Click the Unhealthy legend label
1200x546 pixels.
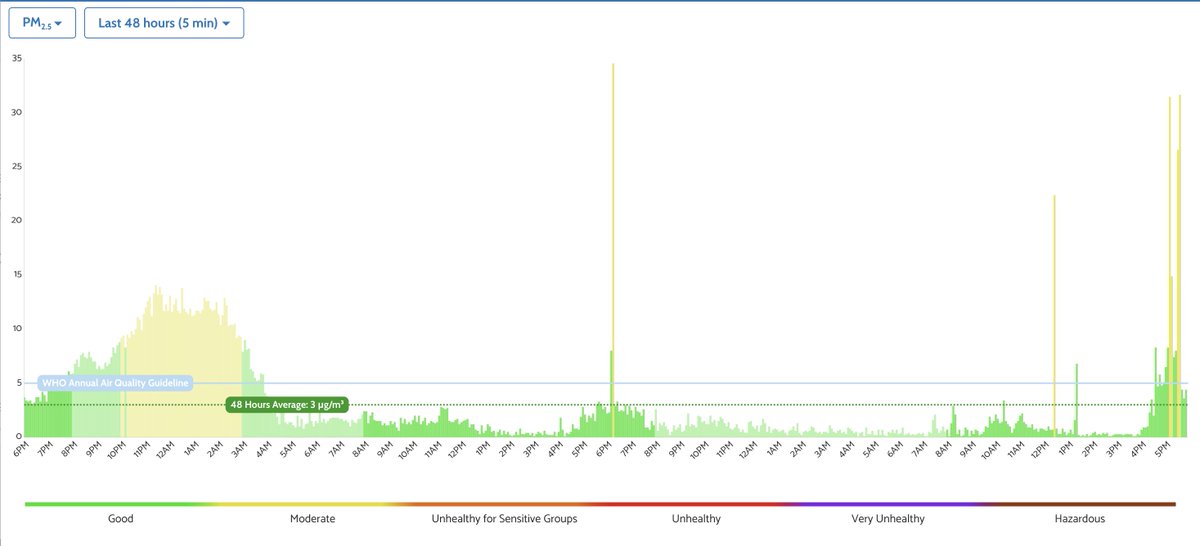click(696, 519)
